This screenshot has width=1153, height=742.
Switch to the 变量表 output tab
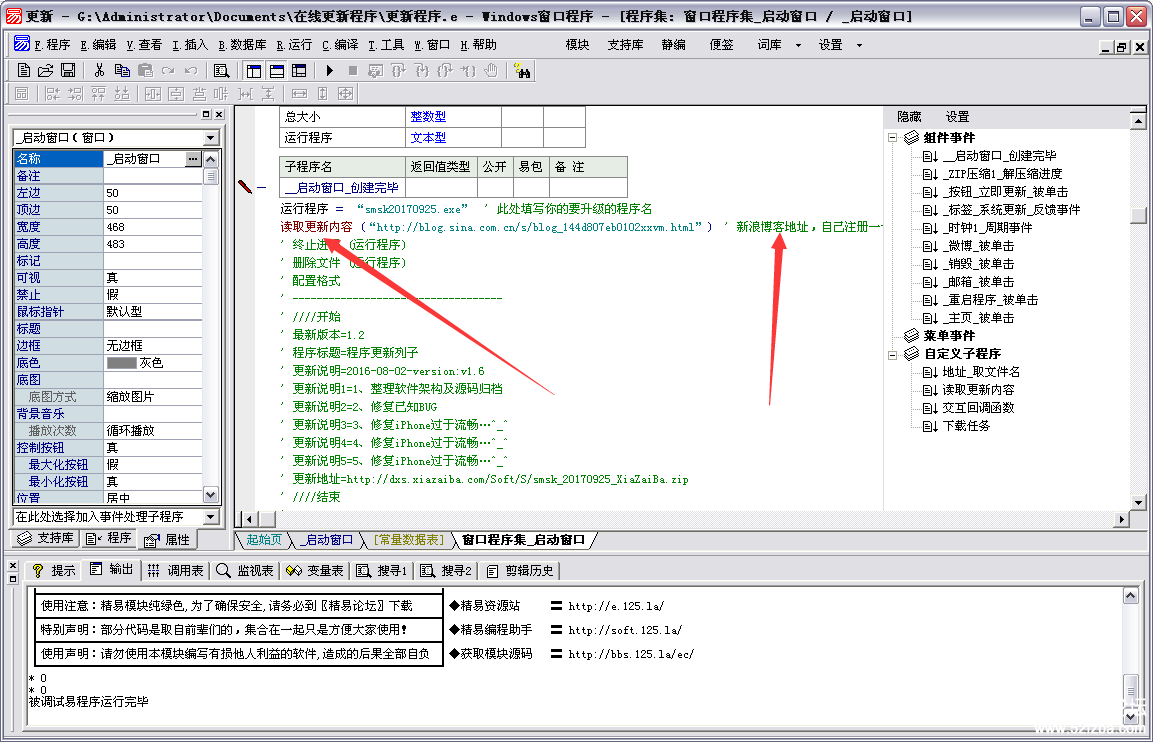tap(316, 570)
